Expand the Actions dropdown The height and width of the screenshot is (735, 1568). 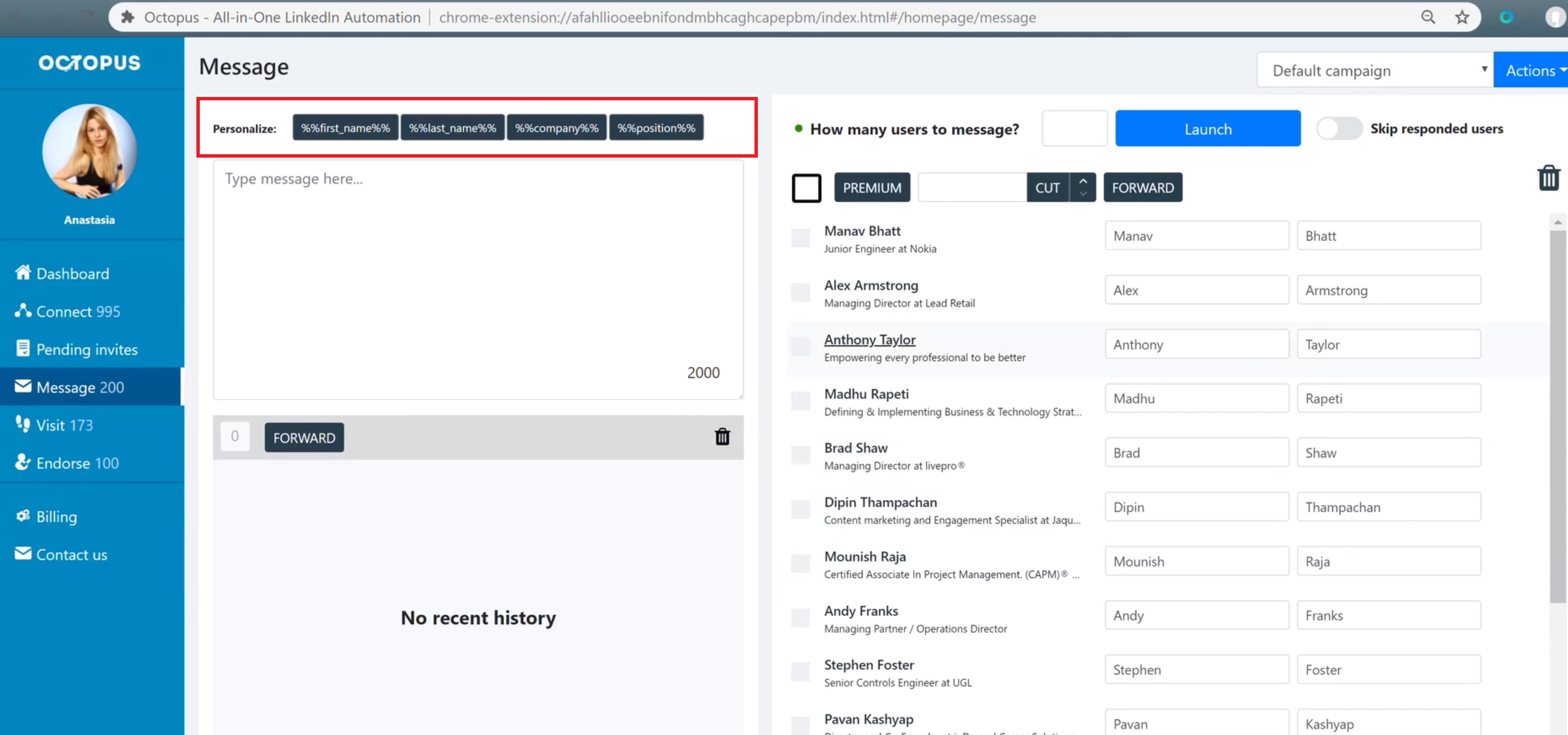(1530, 70)
